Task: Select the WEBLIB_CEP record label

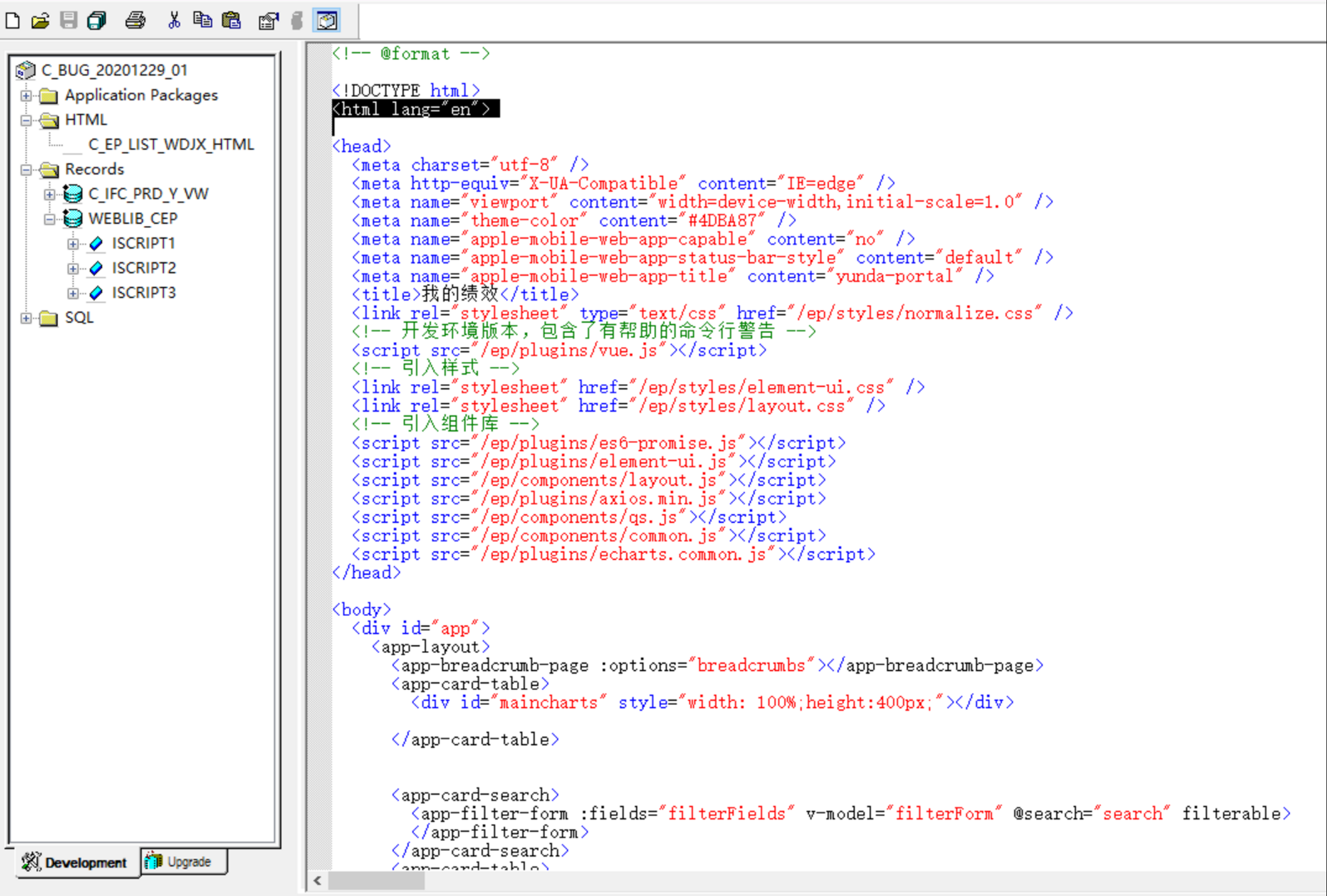Action: point(133,219)
